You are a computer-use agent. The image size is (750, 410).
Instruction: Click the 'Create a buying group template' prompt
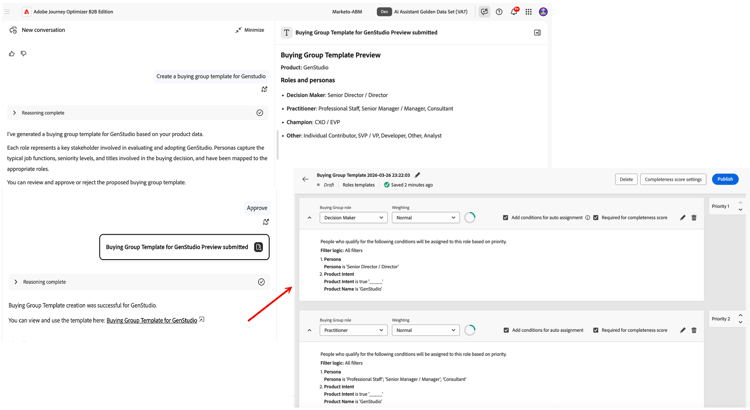point(211,76)
